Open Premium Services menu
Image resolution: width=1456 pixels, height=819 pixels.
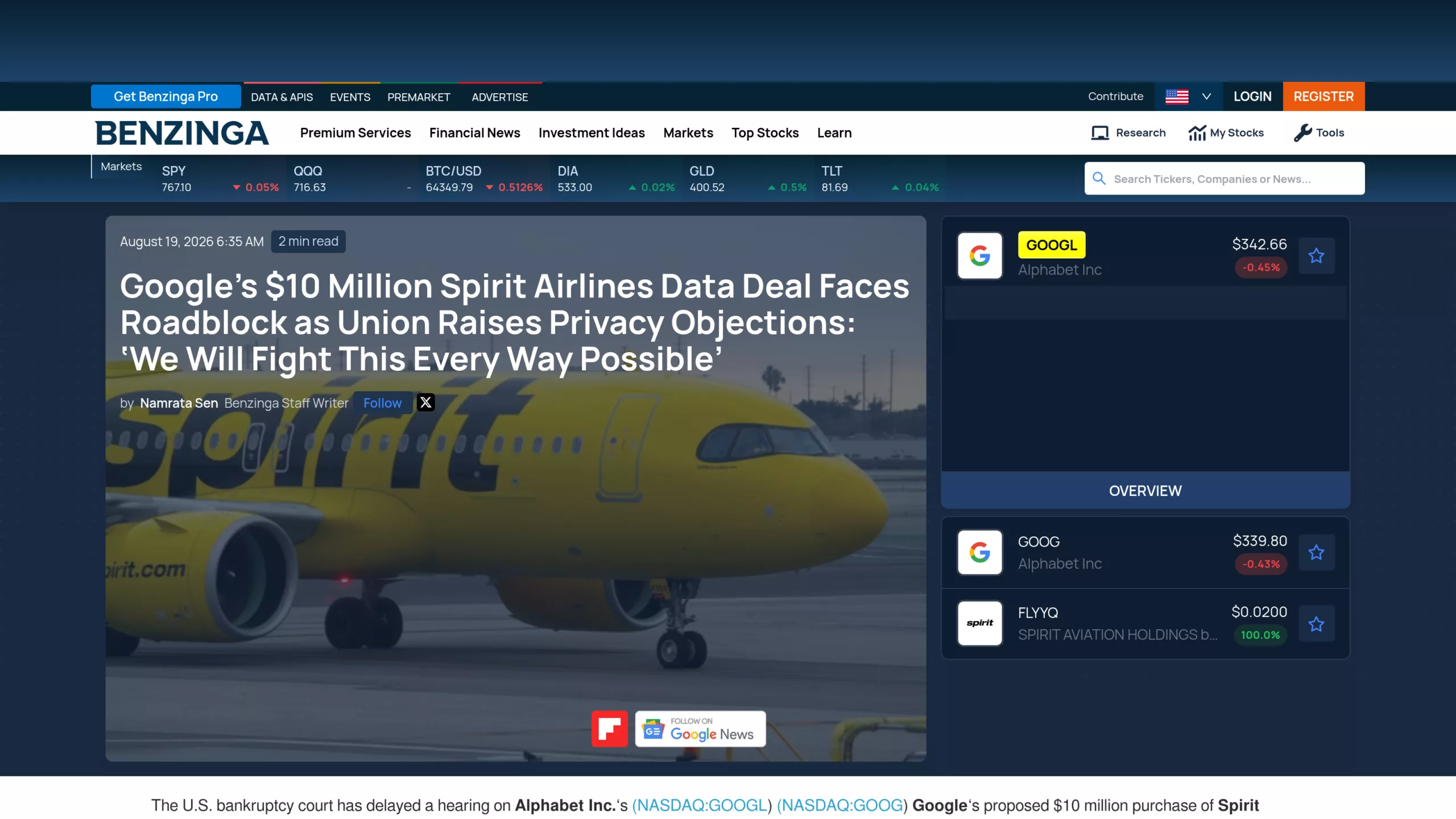point(355,133)
